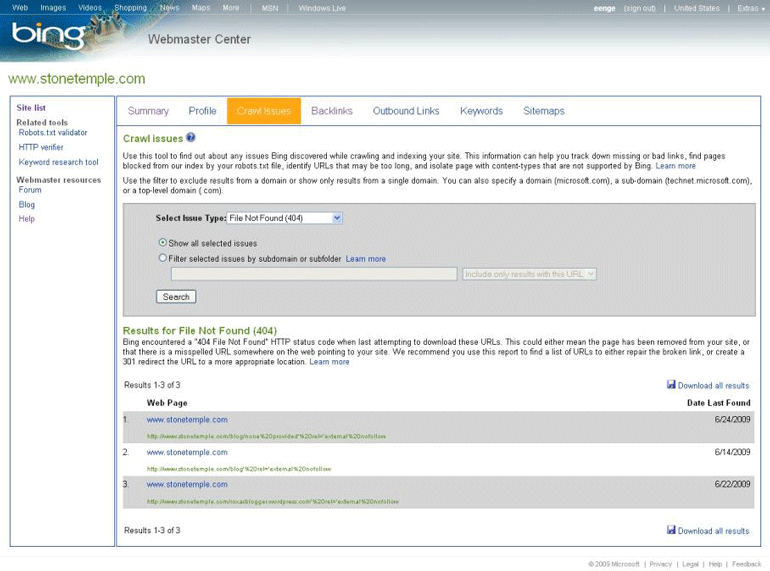Open Videos in top navigation
Screen dimensions: 770x571
tap(90, 8)
